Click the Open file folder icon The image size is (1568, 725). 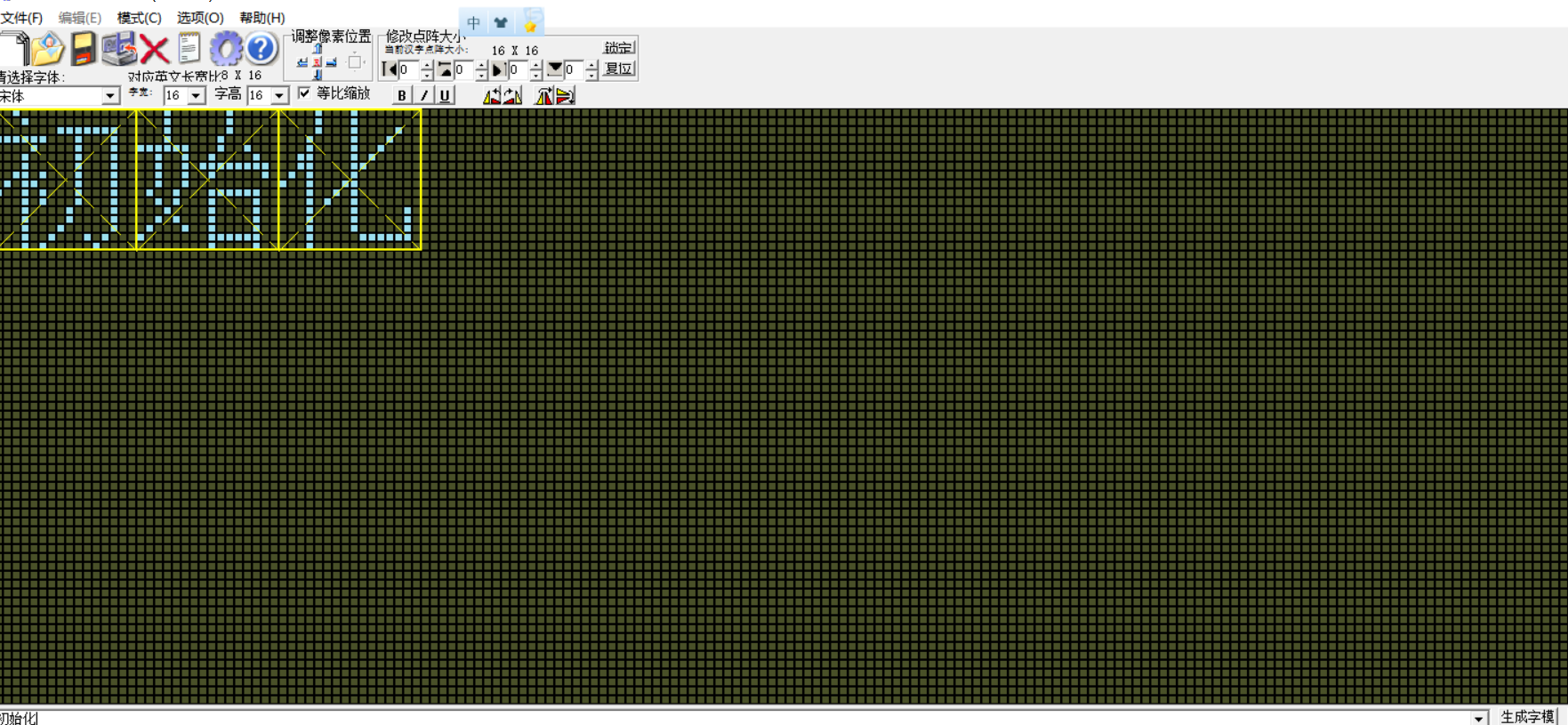(48, 49)
